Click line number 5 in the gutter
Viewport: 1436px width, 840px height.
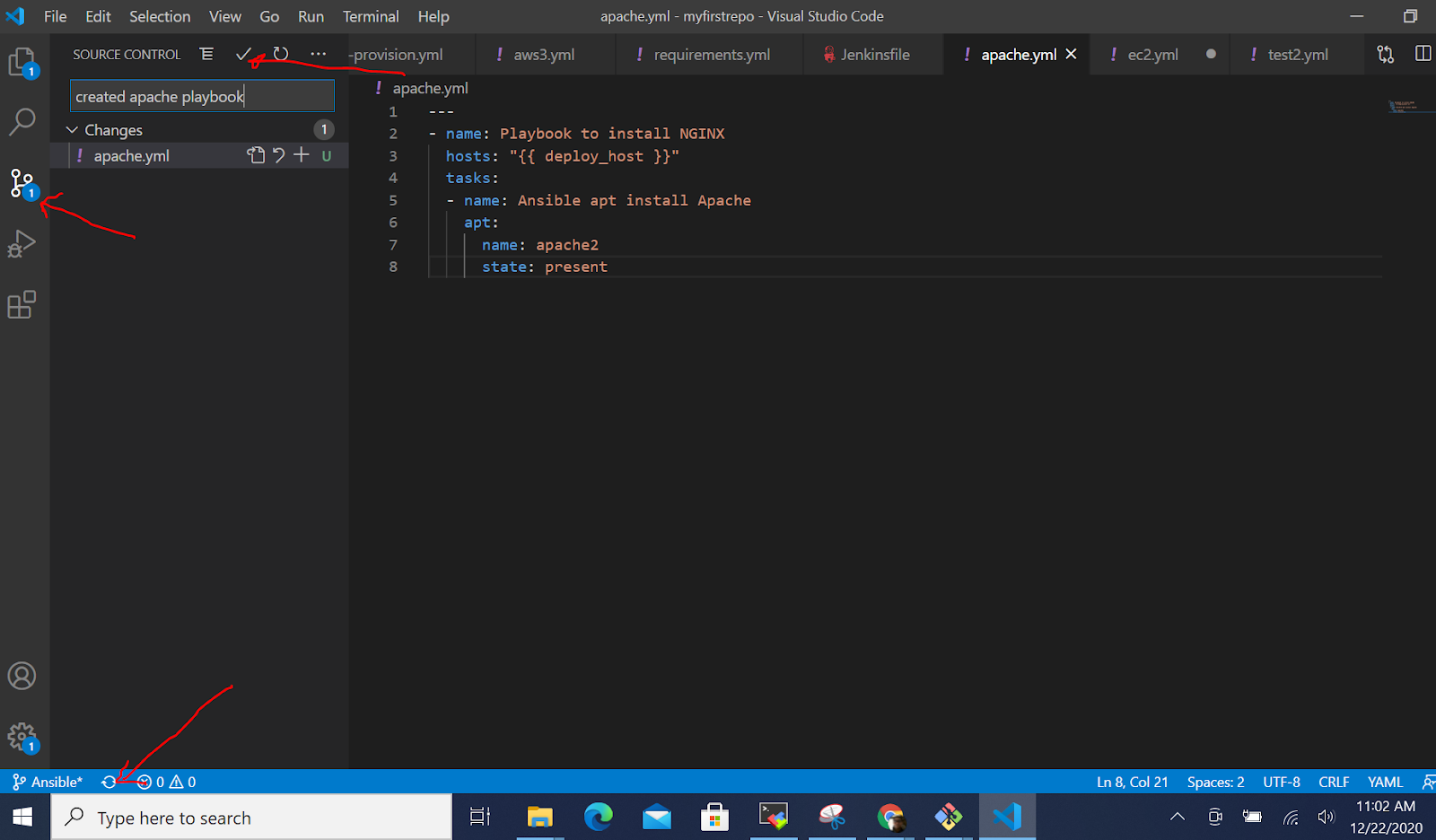[x=392, y=200]
